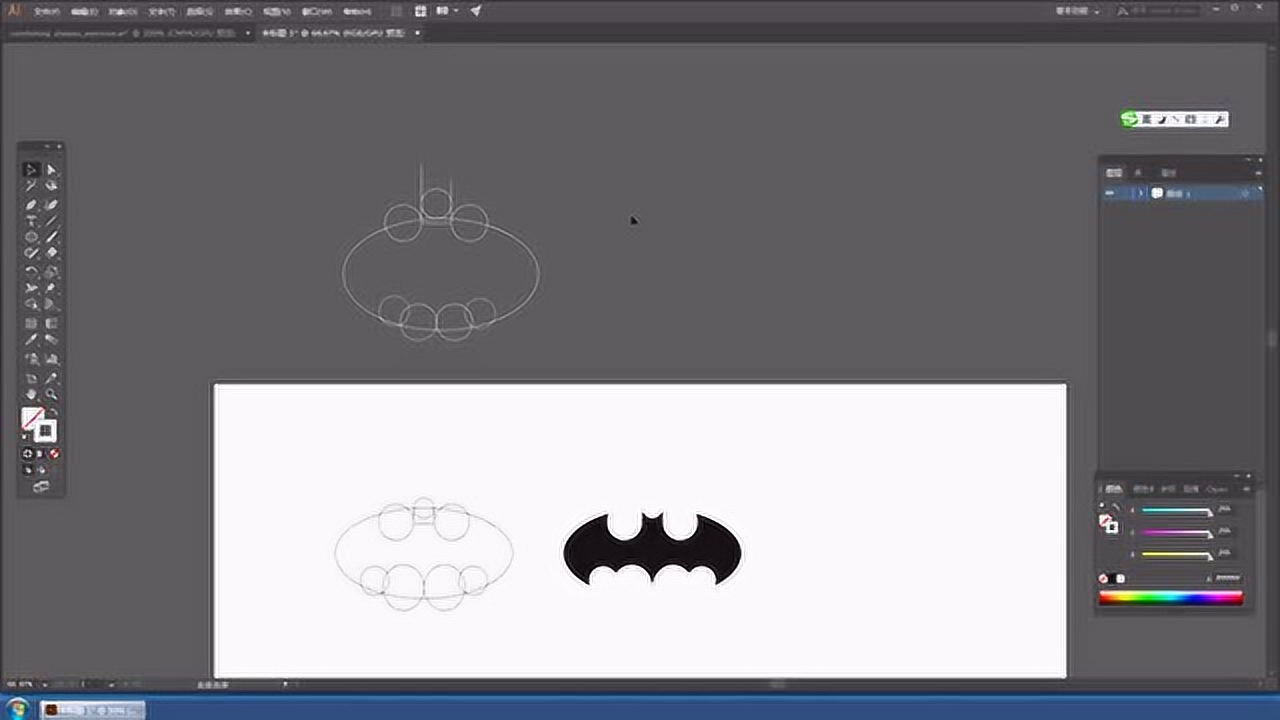Viewport: 1280px width, 720px height.
Task: Select the Symbol Sprayer tool
Action: (x=32, y=359)
